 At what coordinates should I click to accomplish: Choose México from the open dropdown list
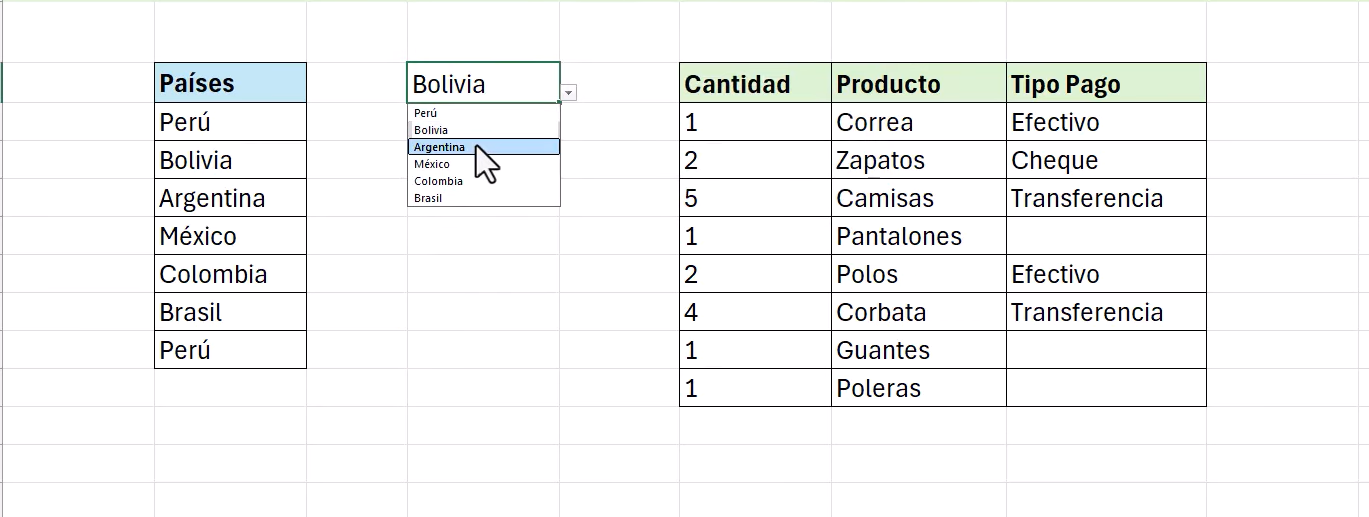coord(484,164)
